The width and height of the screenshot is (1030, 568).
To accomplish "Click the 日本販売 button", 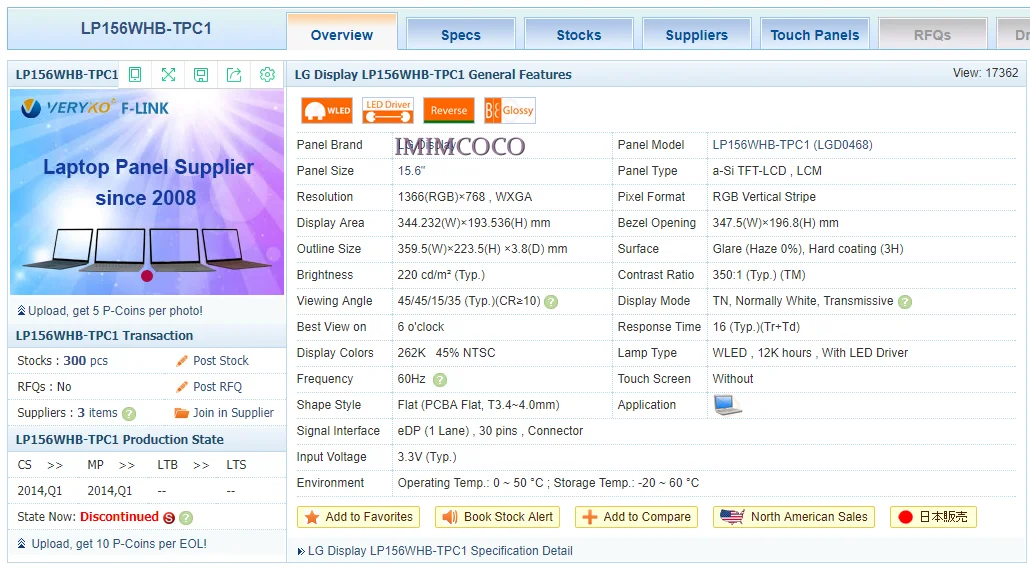I will (933, 517).
